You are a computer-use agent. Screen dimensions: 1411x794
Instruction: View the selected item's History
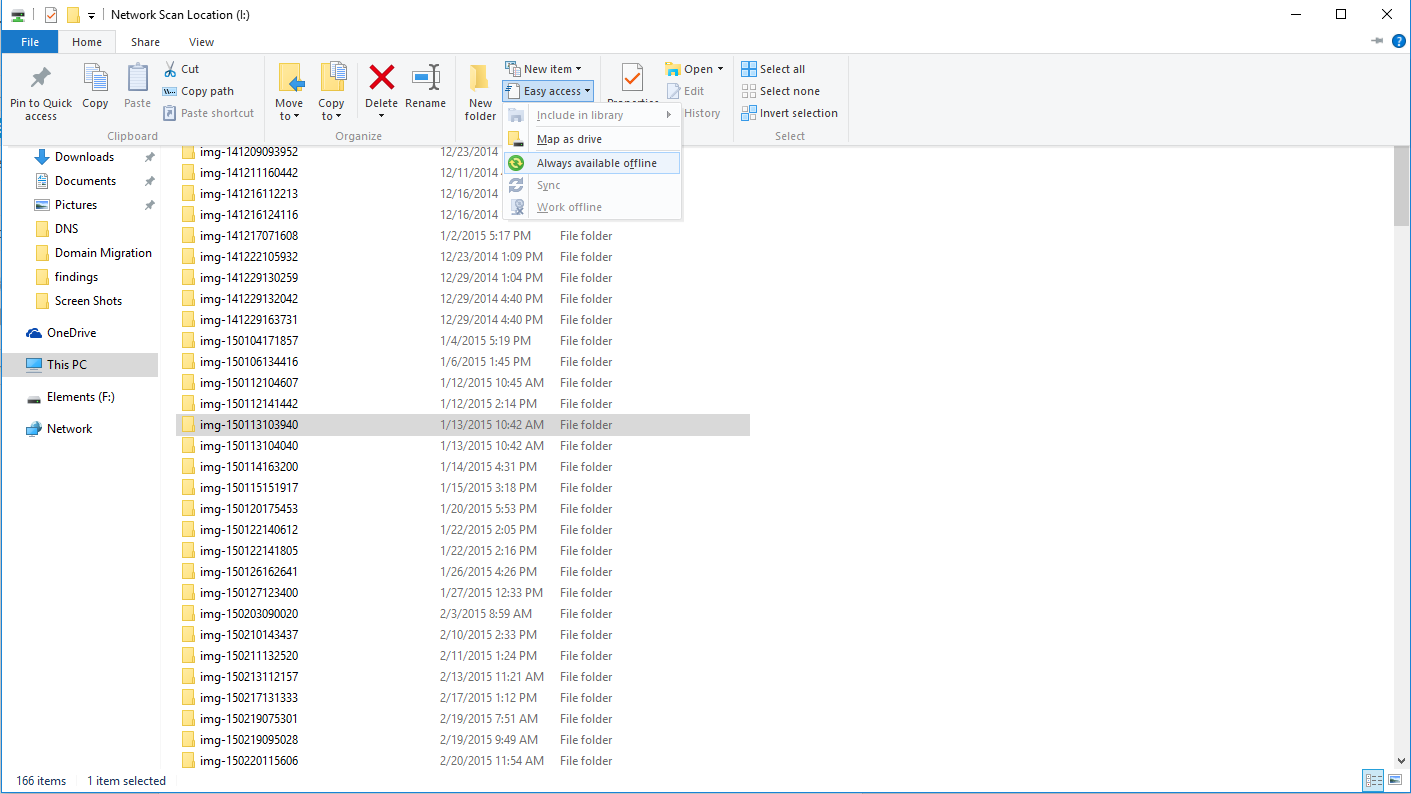click(x=700, y=112)
